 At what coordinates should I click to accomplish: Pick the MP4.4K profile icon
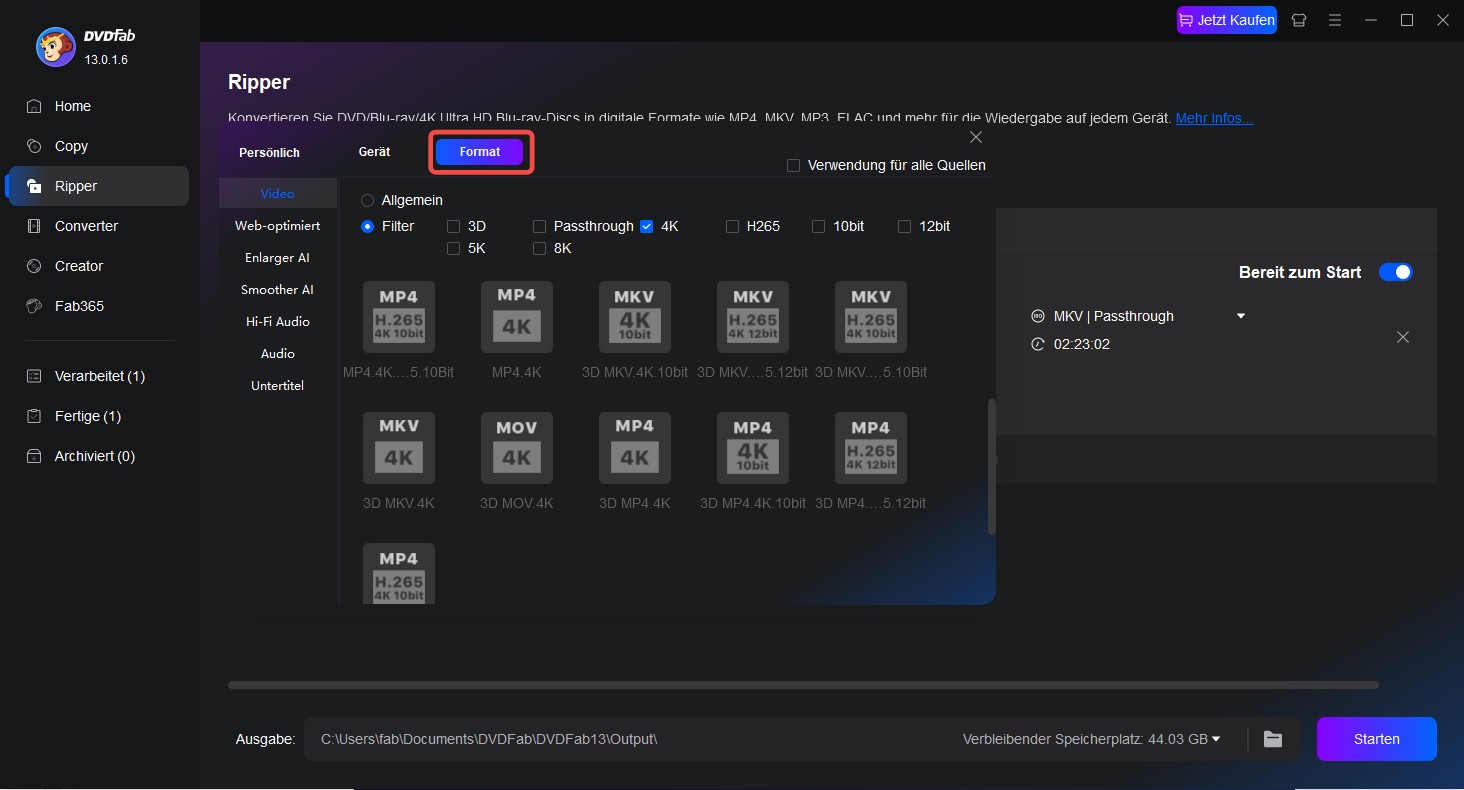(x=517, y=317)
